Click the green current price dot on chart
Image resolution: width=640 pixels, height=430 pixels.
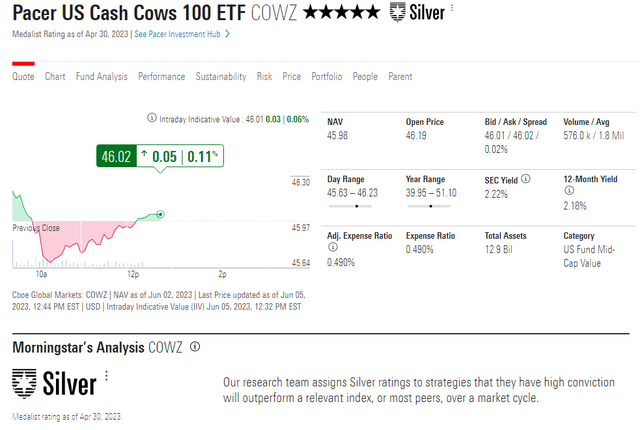(161, 214)
